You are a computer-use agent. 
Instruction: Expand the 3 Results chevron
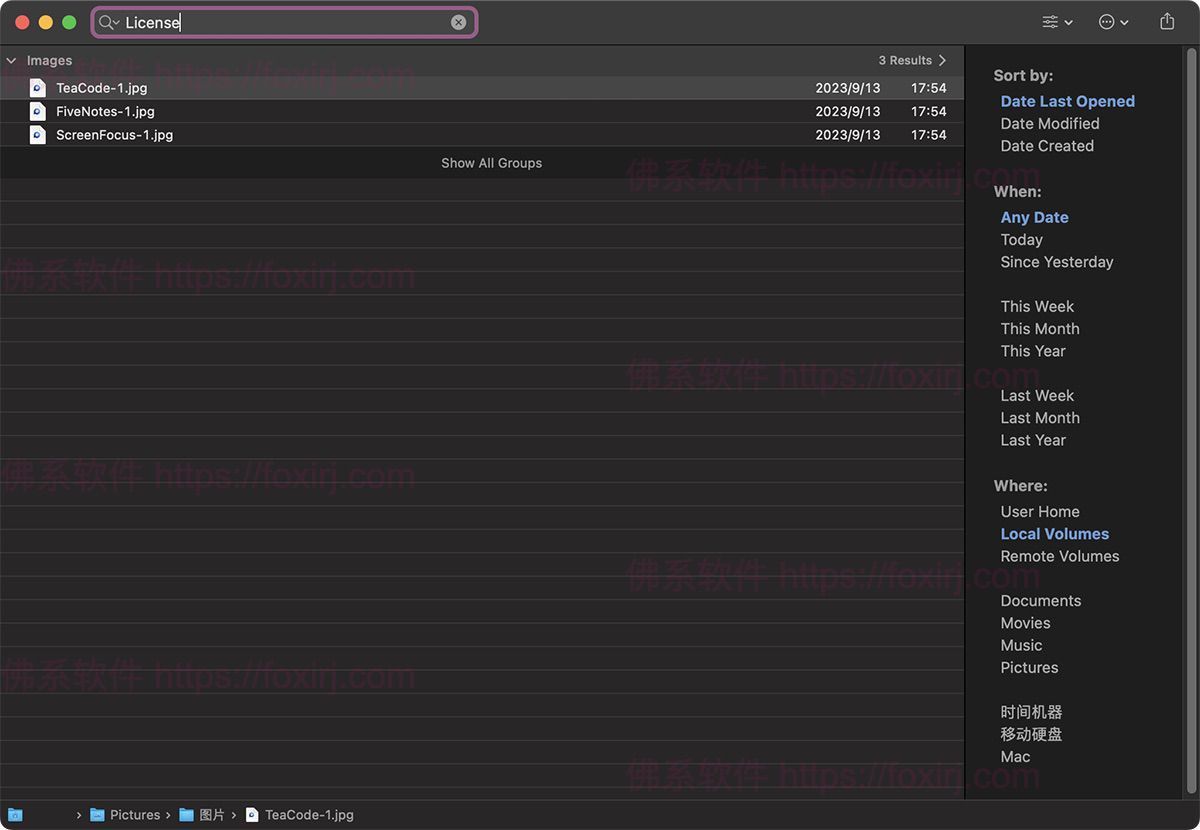(942, 61)
